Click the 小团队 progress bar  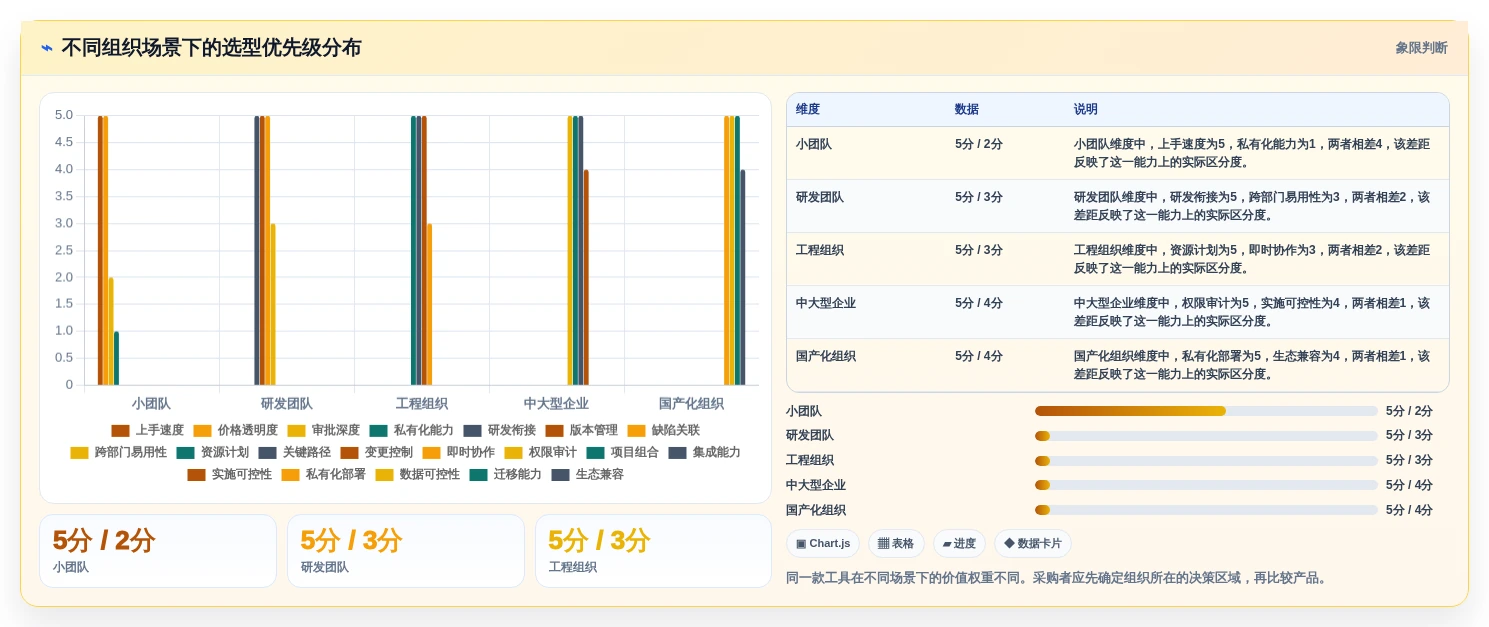[1206, 411]
